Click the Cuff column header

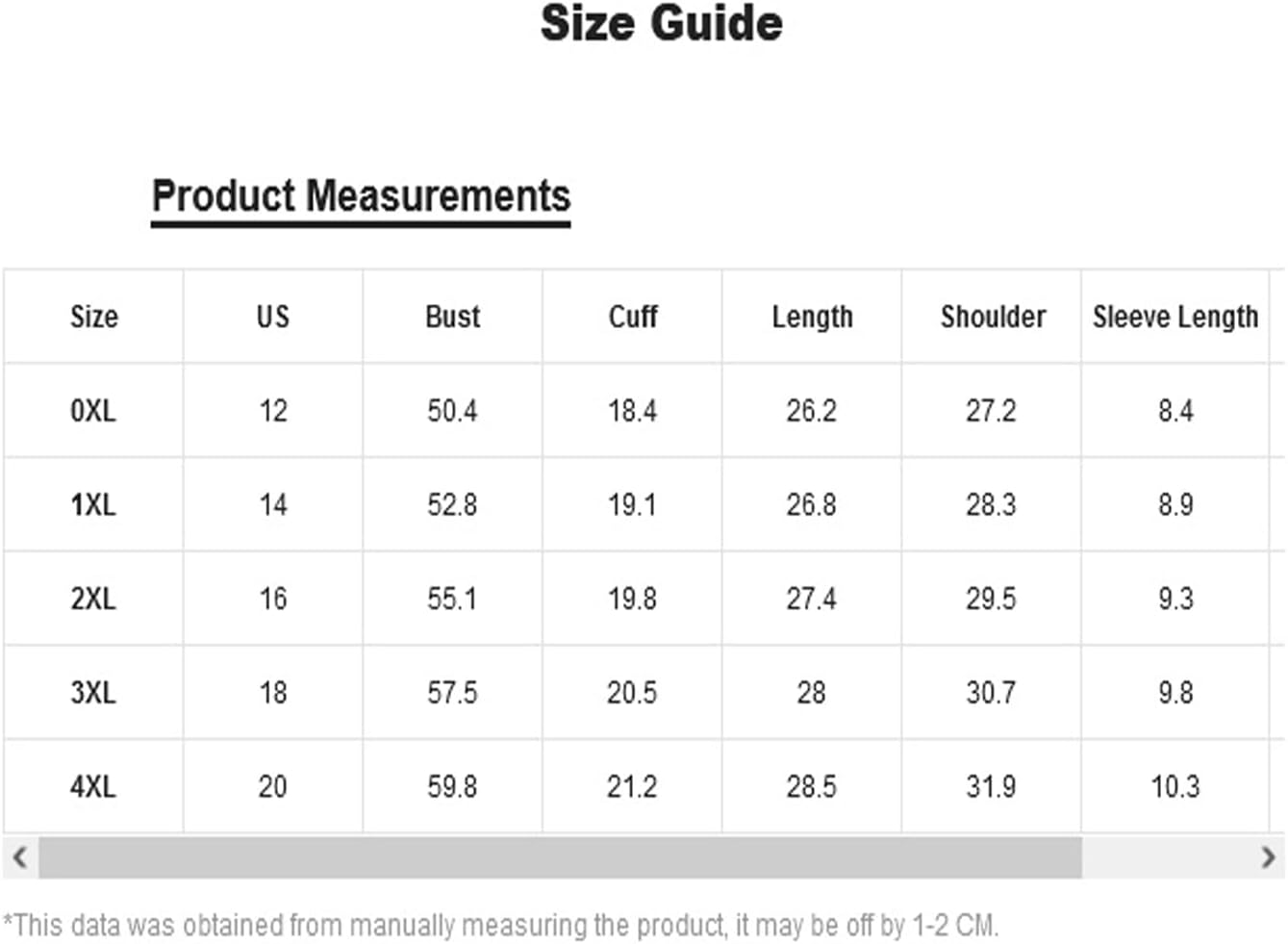click(x=632, y=317)
